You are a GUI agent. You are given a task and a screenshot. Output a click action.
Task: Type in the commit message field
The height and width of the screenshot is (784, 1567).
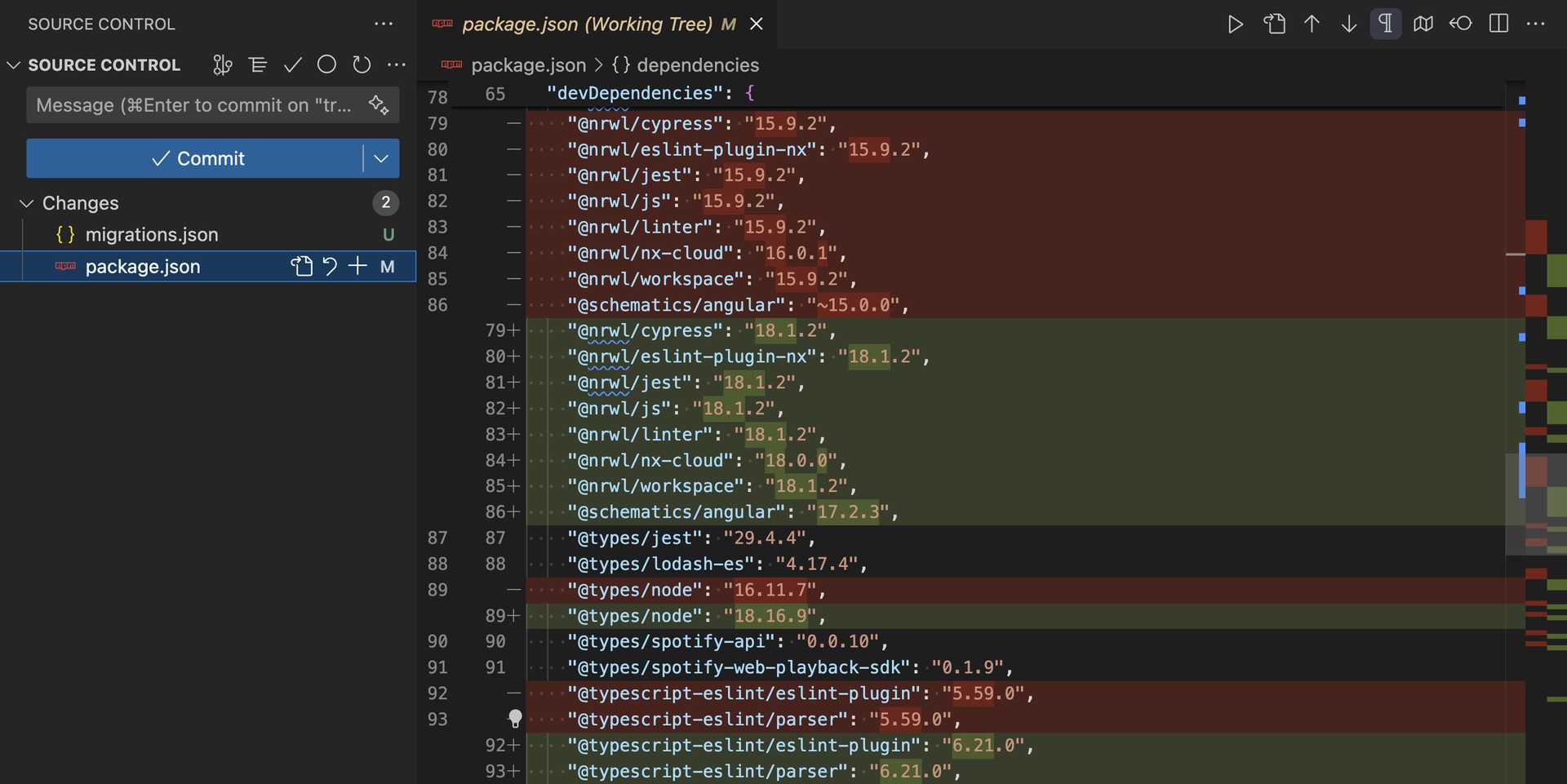pyautogui.click(x=196, y=104)
